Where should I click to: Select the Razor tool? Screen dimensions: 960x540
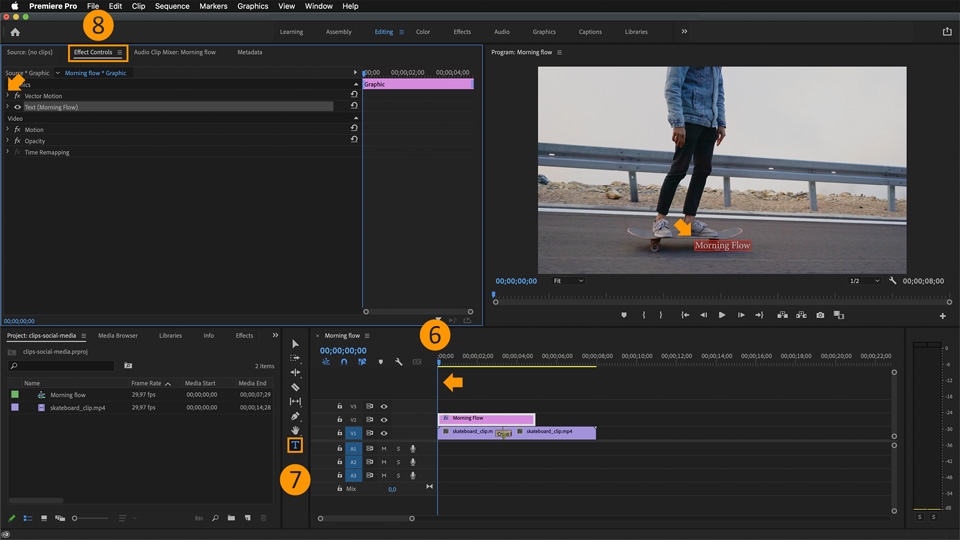(295, 387)
